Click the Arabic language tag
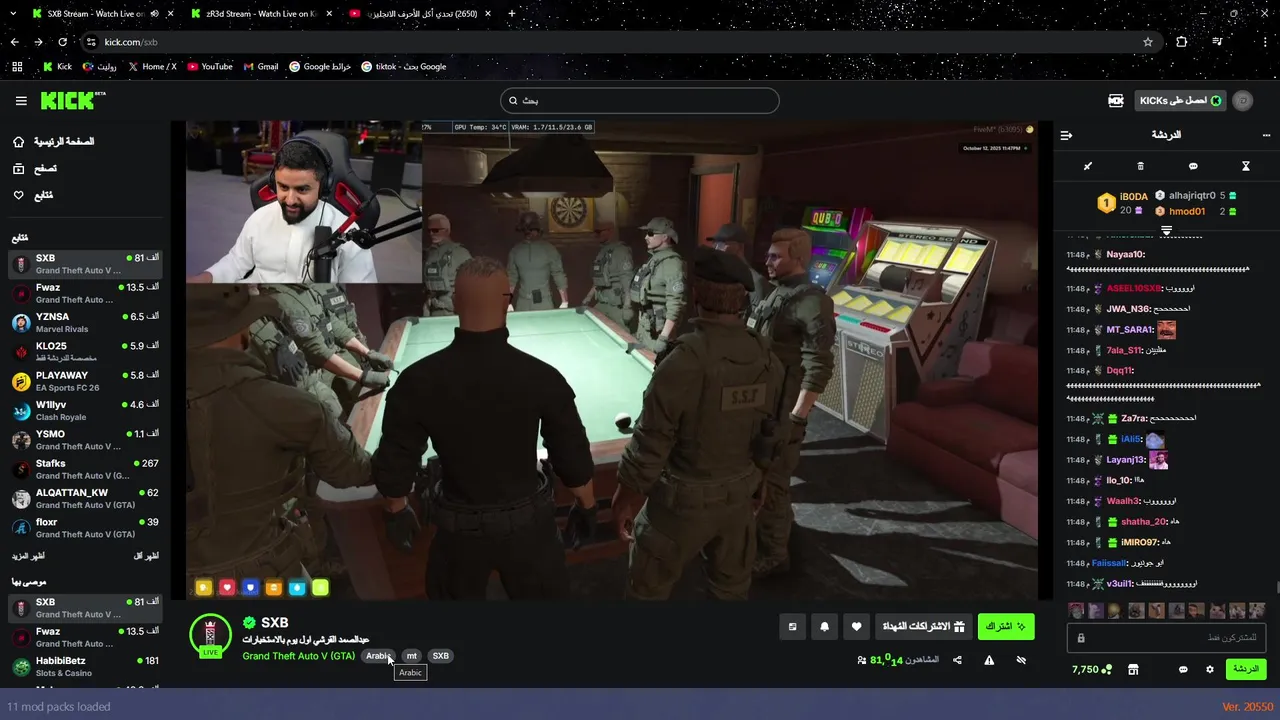This screenshot has width=1280, height=720. 378,656
